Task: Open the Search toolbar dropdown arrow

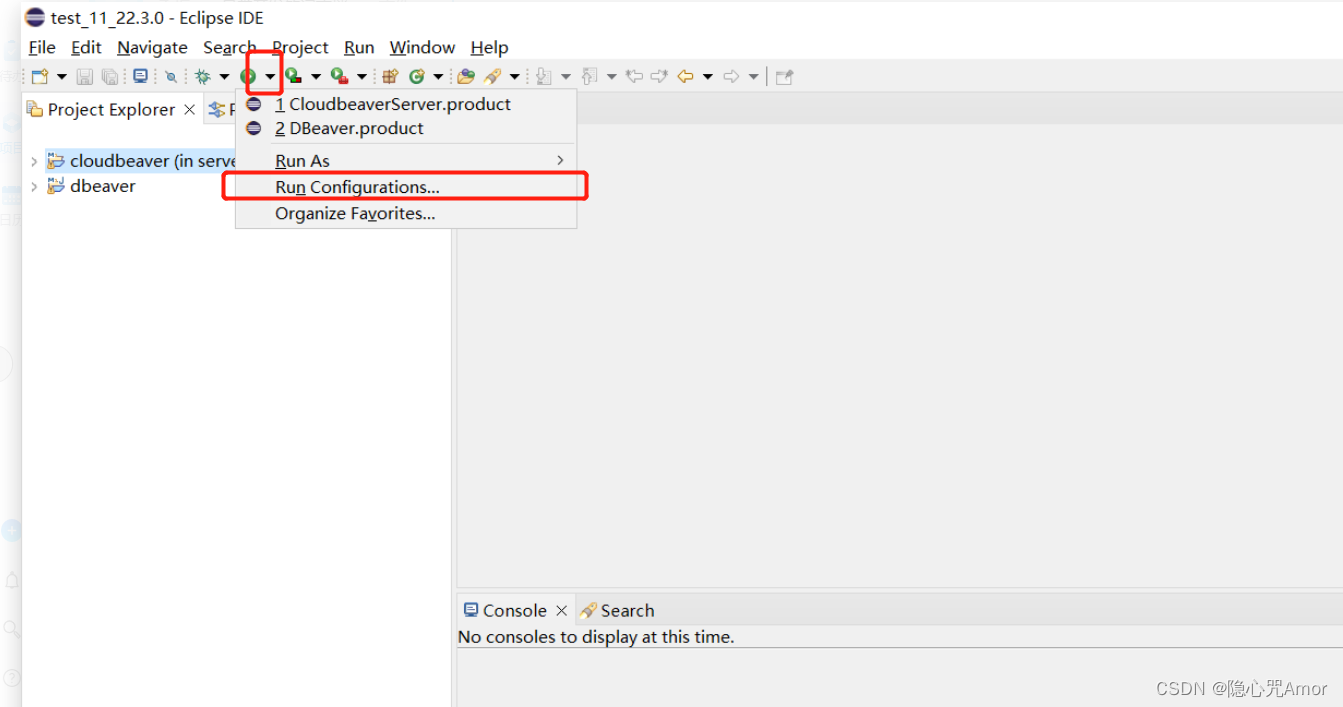Action: (515, 76)
